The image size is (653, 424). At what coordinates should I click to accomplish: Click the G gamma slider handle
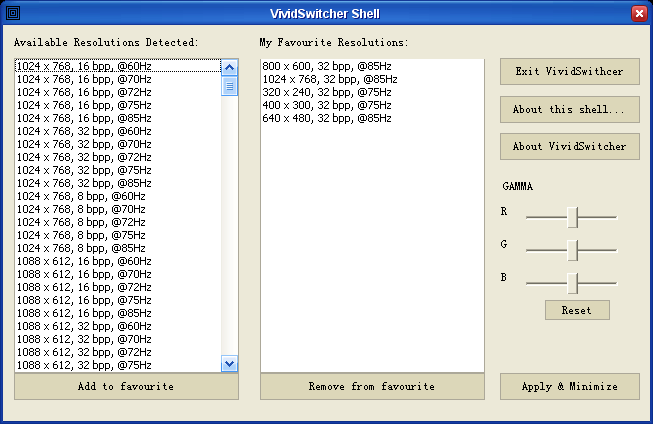coord(573,250)
